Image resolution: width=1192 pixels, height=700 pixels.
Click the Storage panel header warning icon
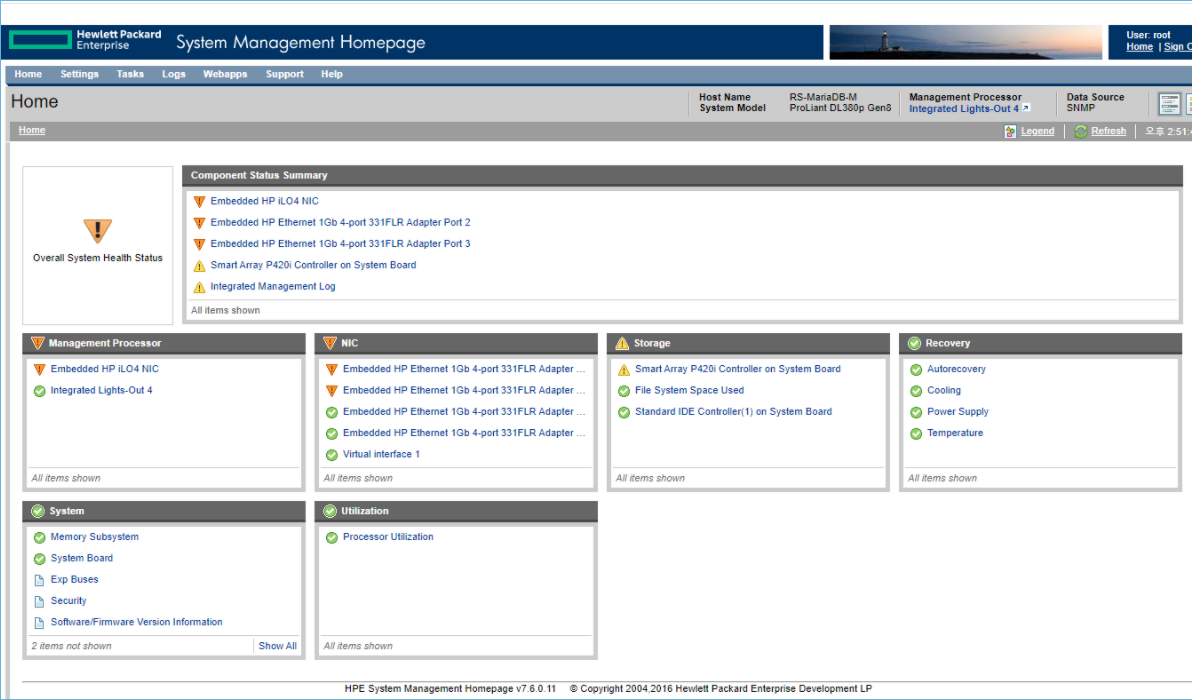(622, 344)
